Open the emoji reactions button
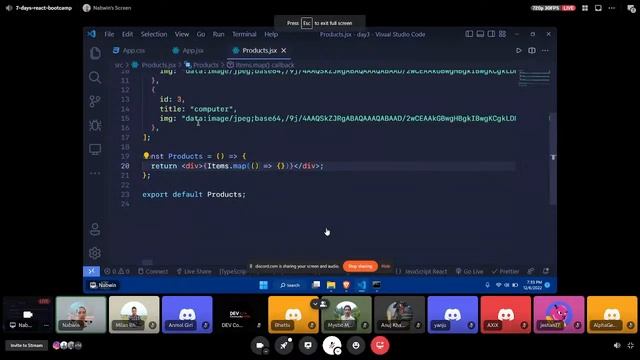The height and width of the screenshot is (360, 640). click(356, 345)
